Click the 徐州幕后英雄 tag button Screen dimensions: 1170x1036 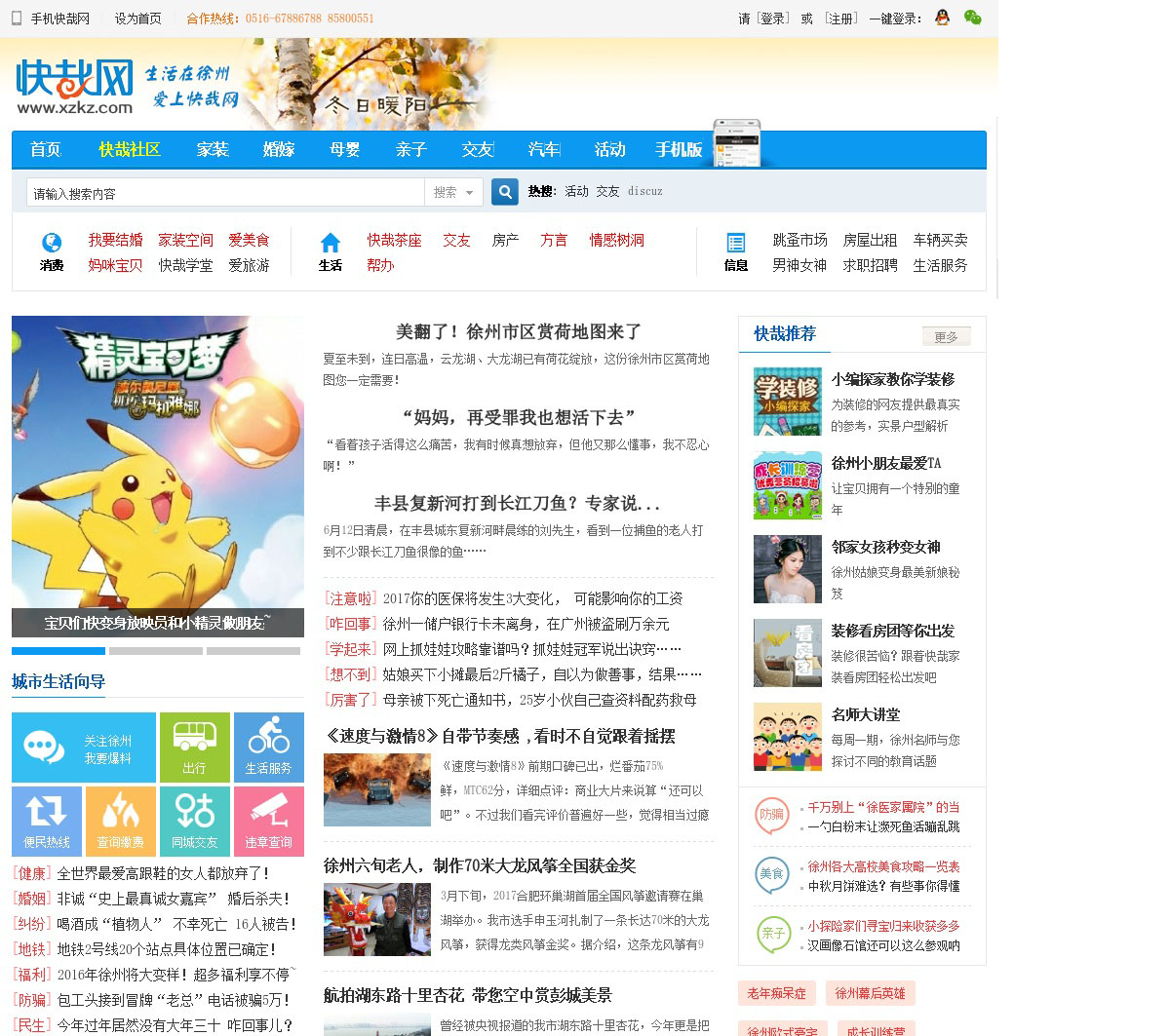coord(871,993)
